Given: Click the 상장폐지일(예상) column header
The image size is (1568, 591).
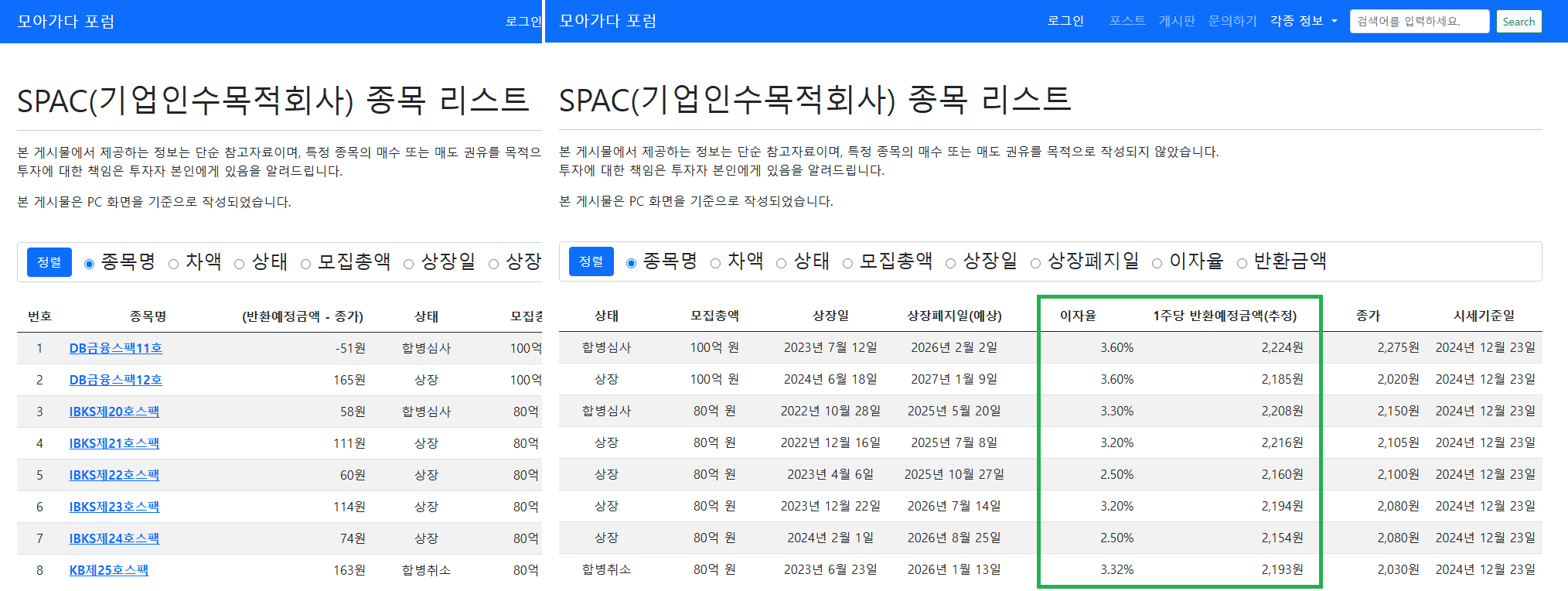Looking at the screenshot, I should pyautogui.click(x=954, y=316).
